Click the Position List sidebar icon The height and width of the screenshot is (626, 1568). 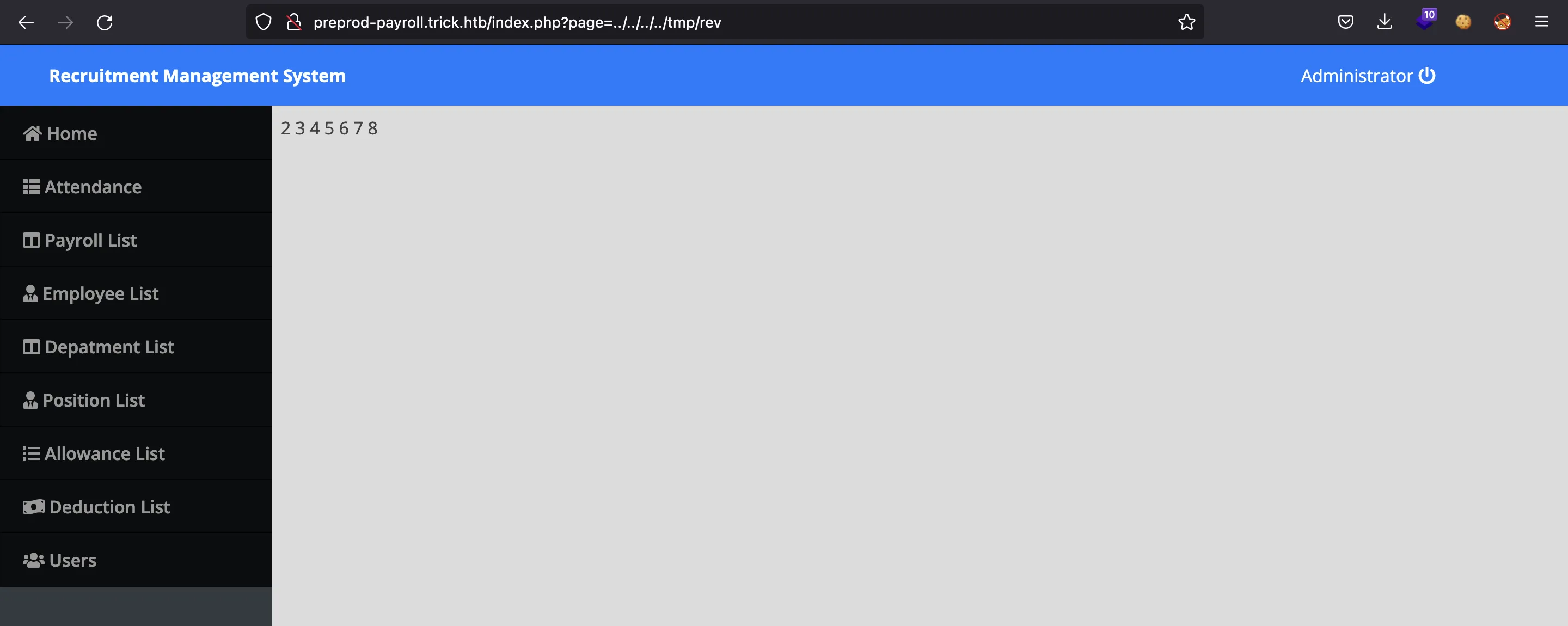tap(30, 399)
